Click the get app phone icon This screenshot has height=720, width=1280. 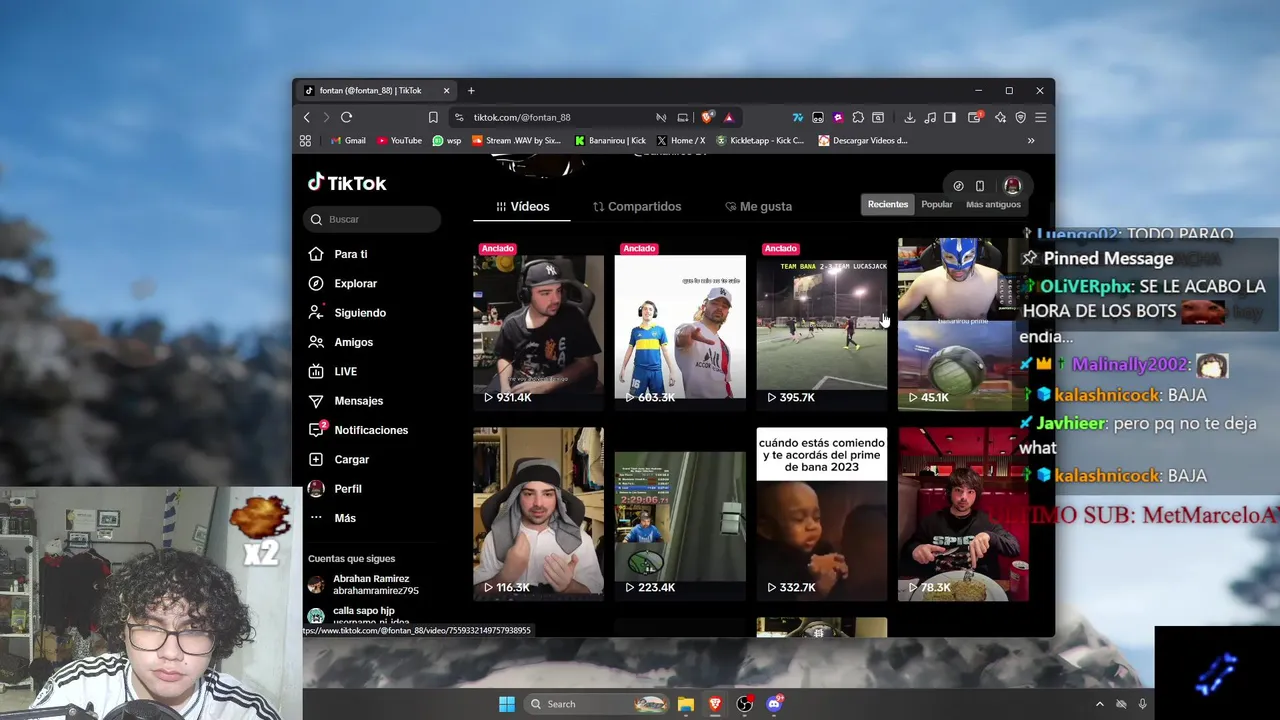tap(980, 186)
